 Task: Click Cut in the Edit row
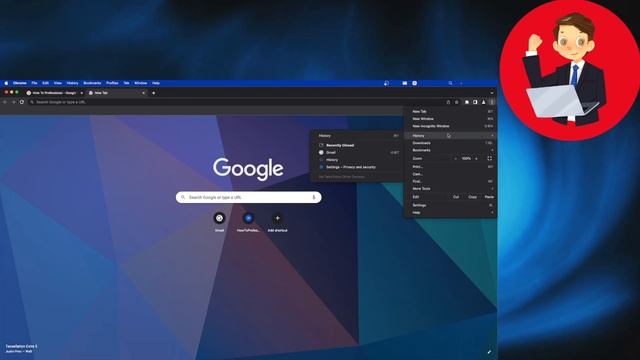[x=456, y=197]
